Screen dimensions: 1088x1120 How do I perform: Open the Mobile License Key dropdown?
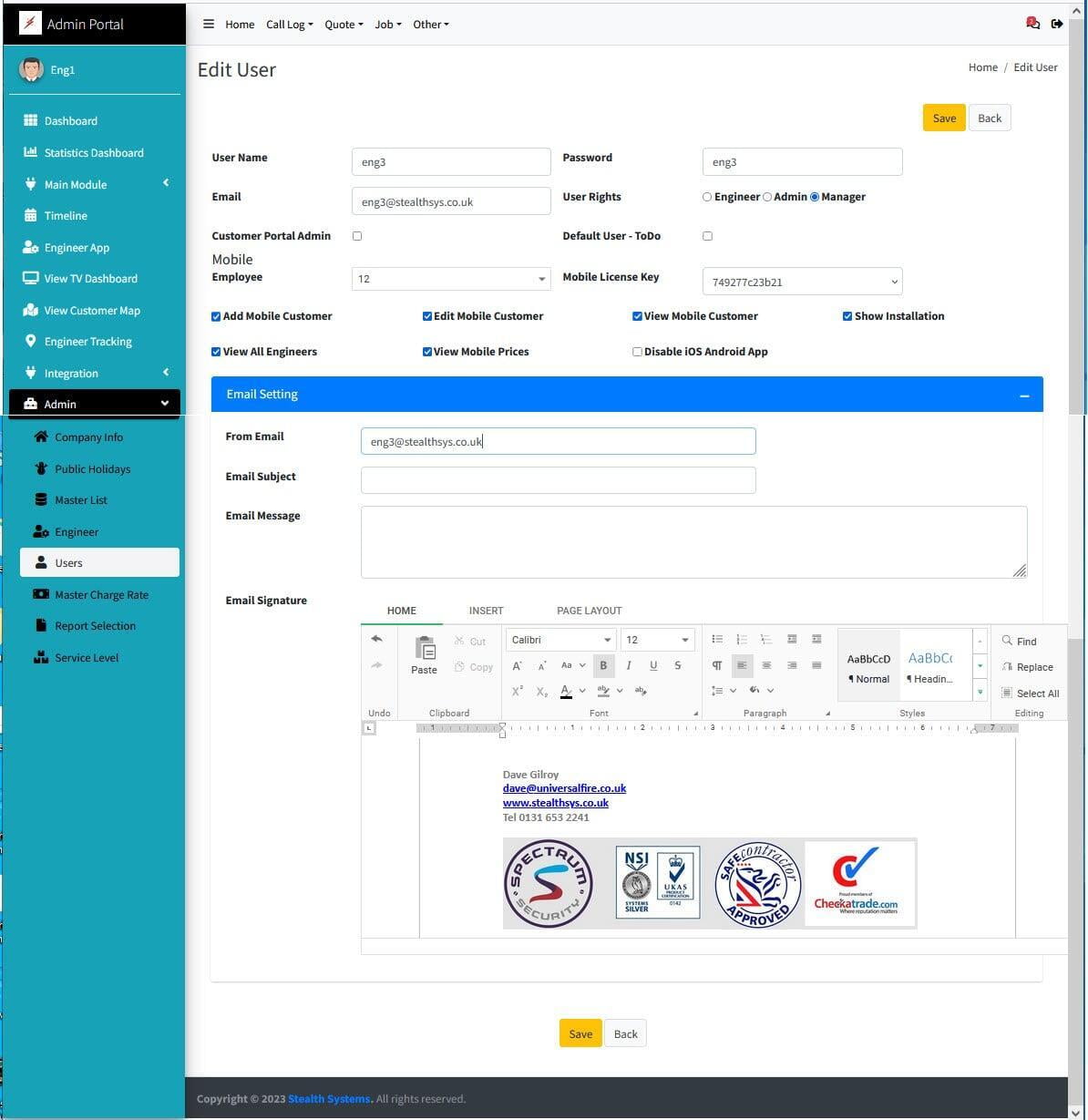click(x=802, y=282)
